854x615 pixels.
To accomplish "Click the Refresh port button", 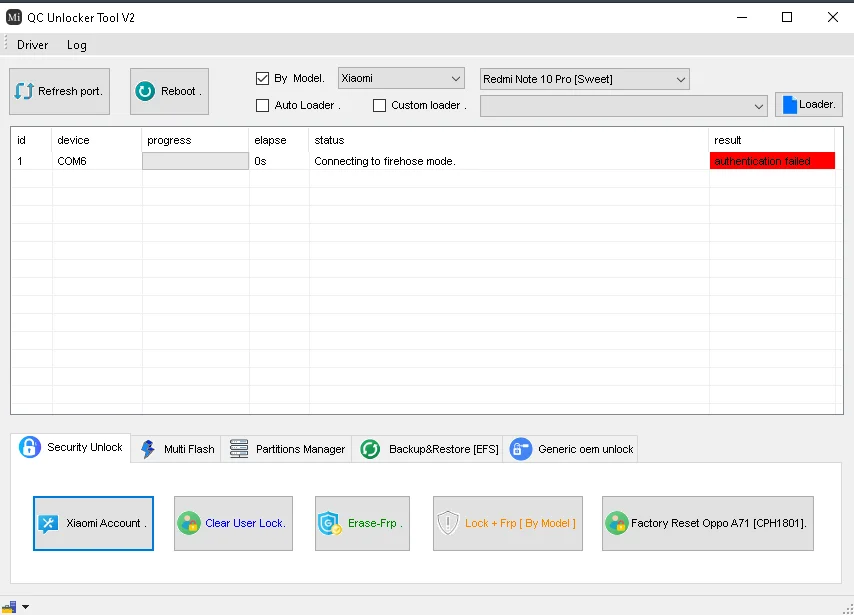I will pyautogui.click(x=59, y=92).
